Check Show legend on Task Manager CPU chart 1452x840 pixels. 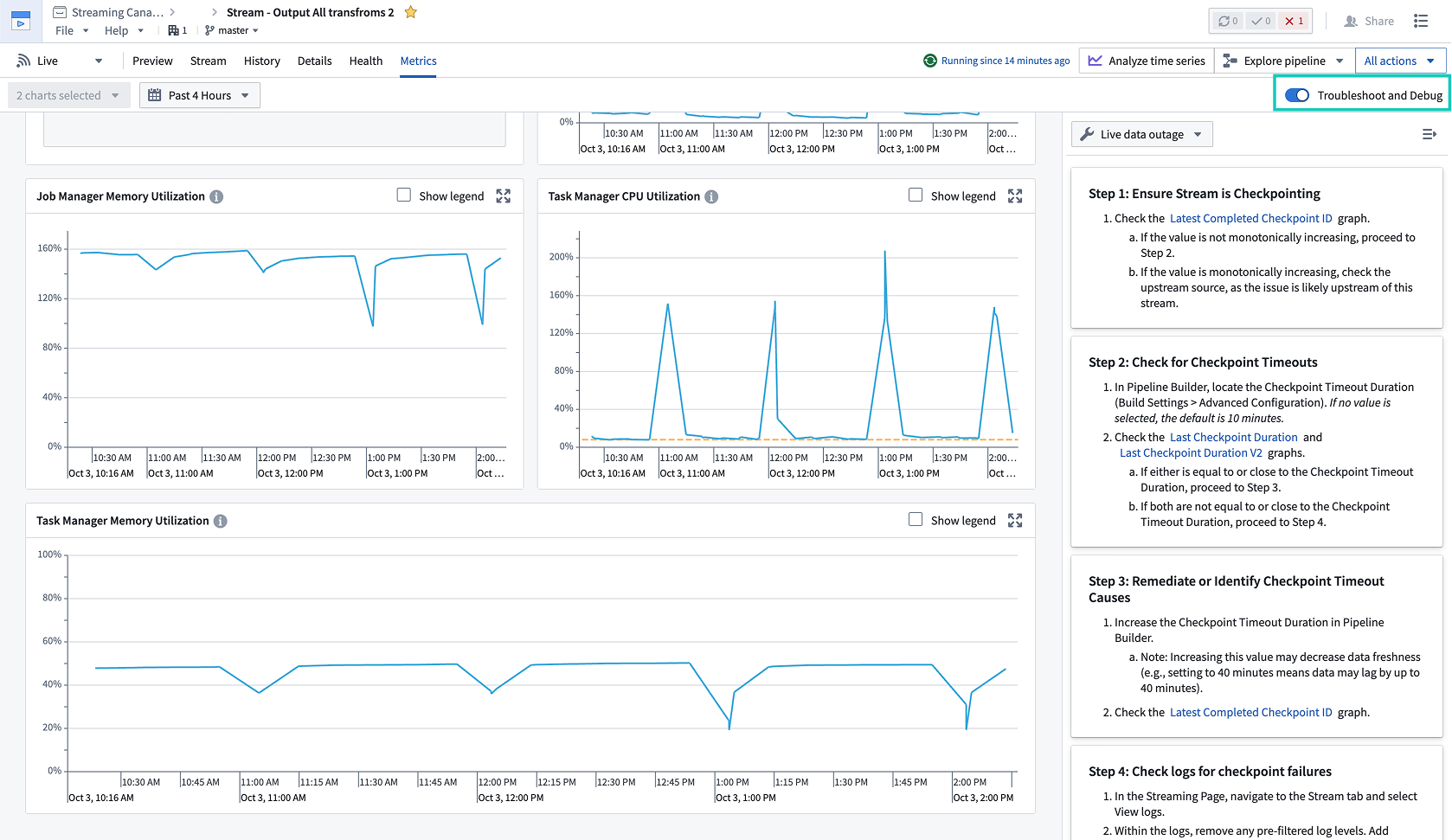(916, 196)
